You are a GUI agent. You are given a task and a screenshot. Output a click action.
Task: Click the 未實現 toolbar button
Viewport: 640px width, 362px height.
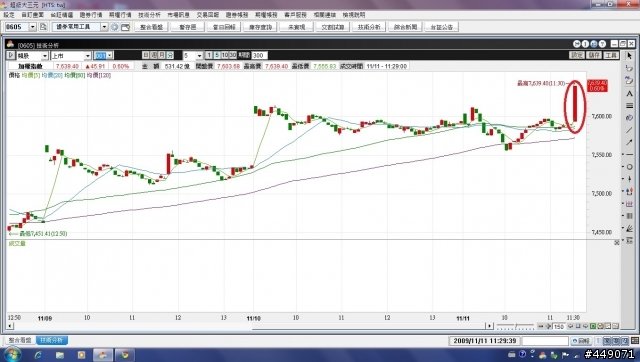[297, 27]
